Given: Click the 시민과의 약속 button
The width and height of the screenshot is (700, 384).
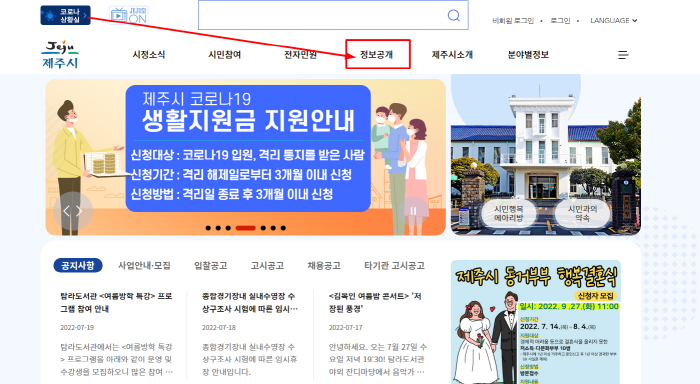Looking at the screenshot, I should pyautogui.click(x=583, y=213).
